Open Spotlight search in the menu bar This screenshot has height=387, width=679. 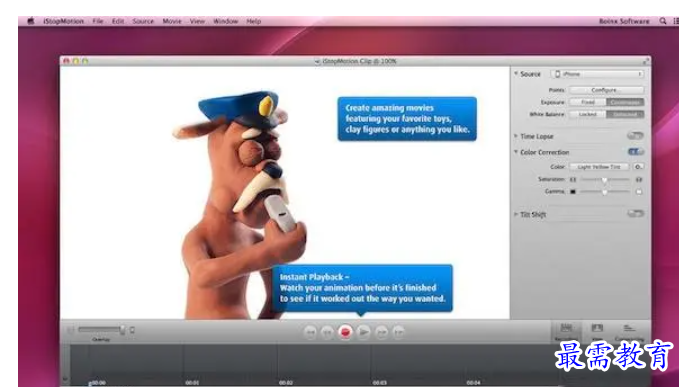pos(663,21)
